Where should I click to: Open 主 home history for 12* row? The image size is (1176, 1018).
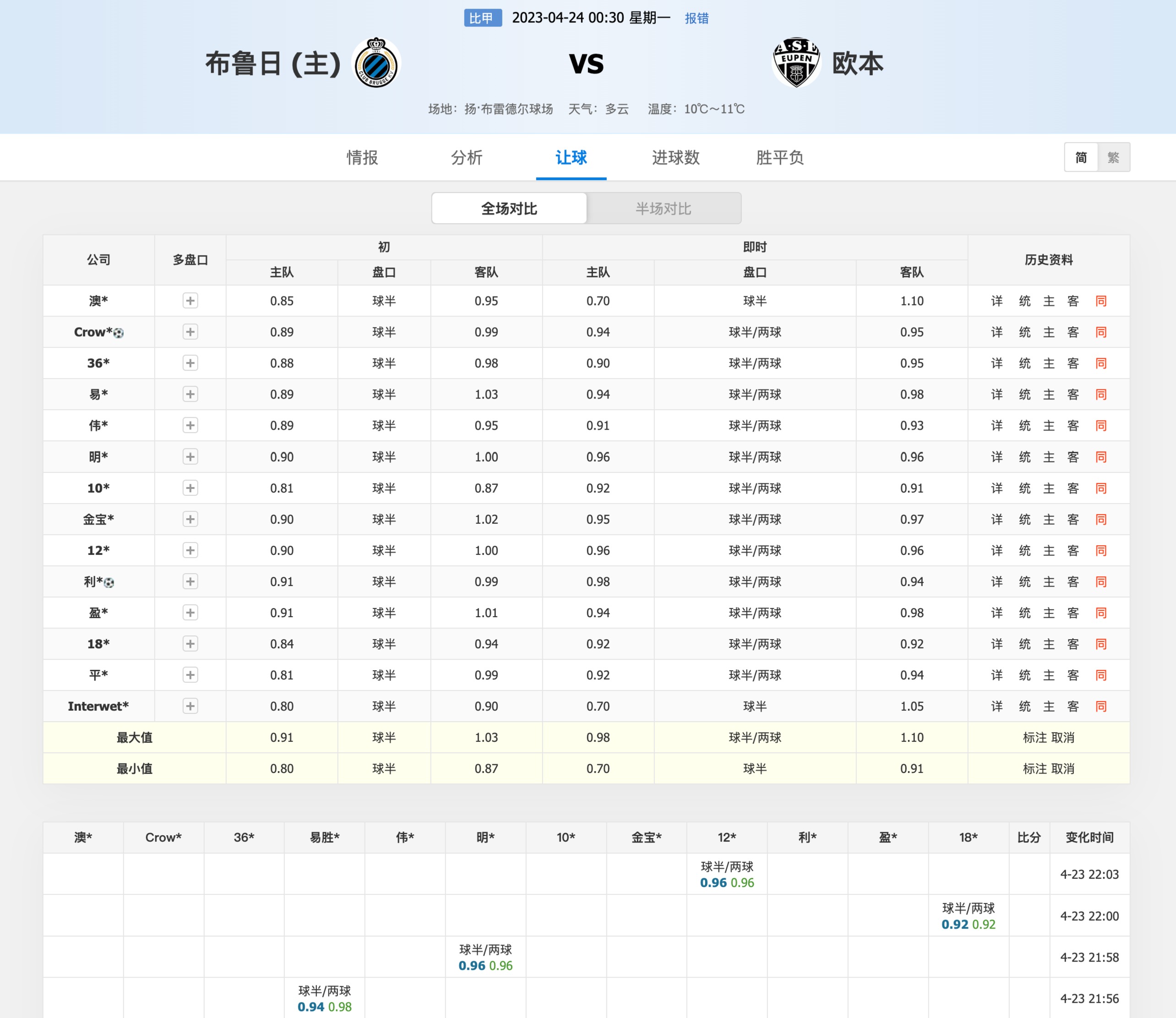pyautogui.click(x=1049, y=551)
